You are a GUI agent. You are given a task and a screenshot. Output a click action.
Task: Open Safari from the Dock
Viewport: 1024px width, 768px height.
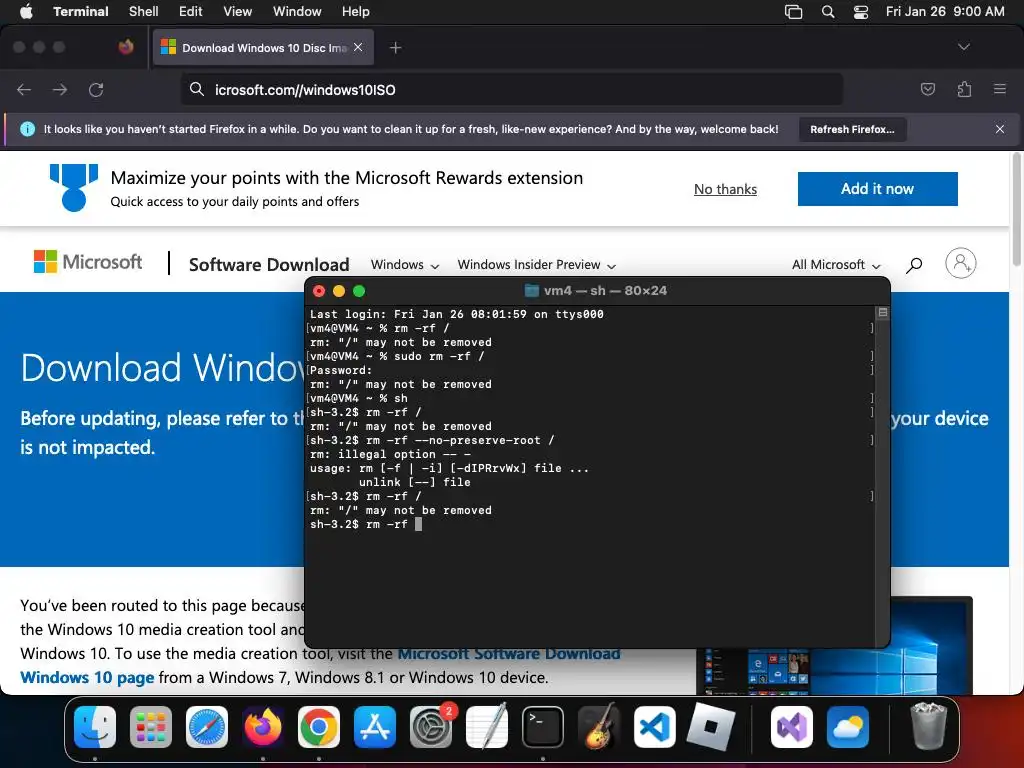coord(207,727)
